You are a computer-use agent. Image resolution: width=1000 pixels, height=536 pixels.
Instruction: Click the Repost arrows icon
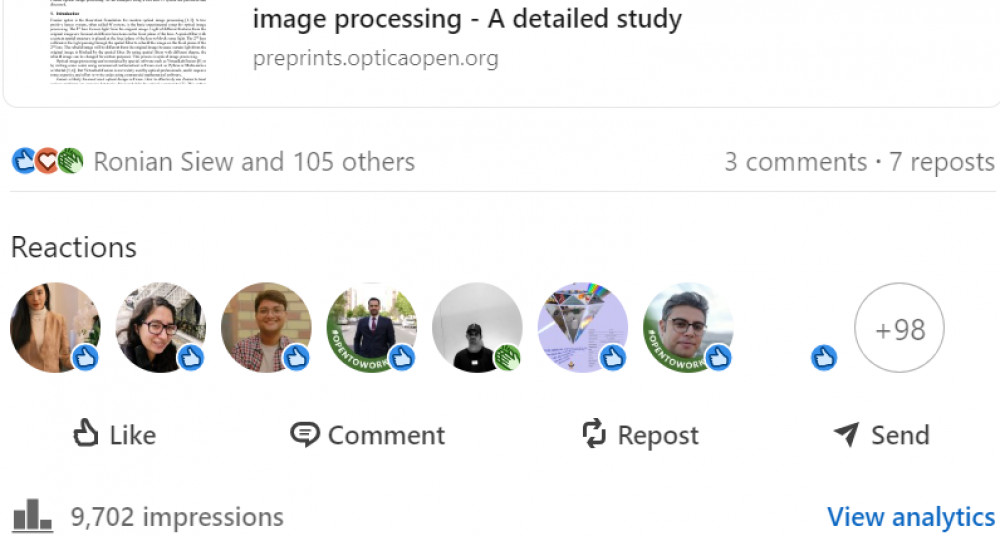click(x=595, y=434)
